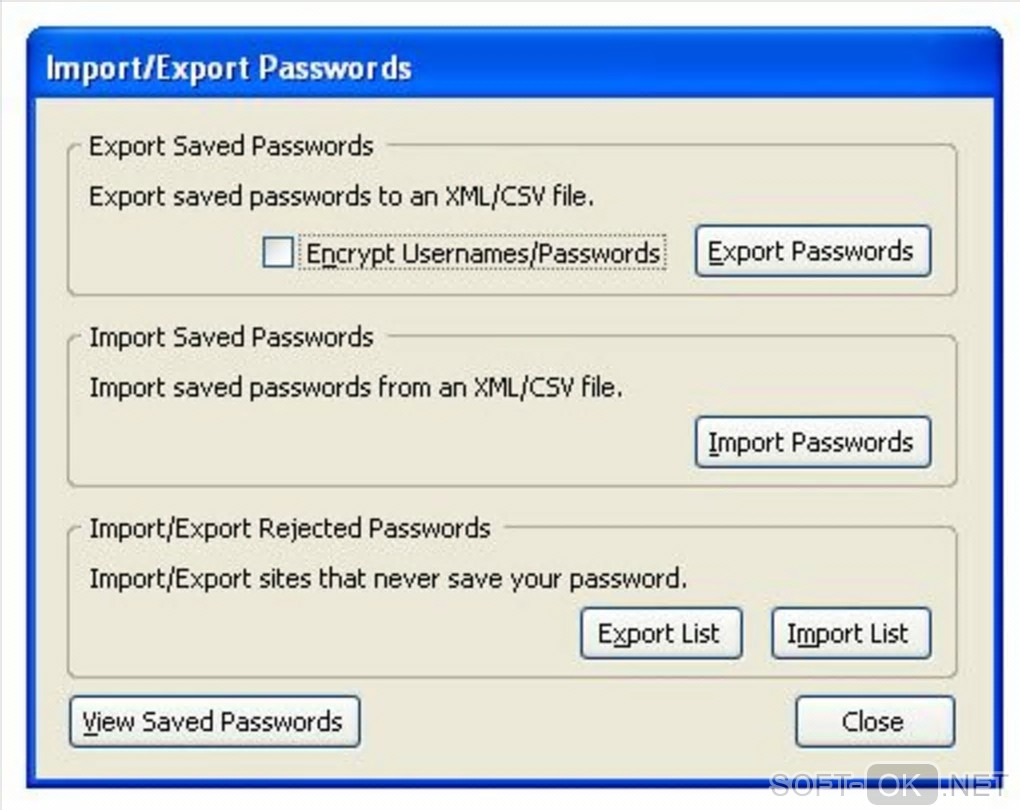Screen dimensions: 1020x810
Task: Click the Export Passwords button
Action: click(x=812, y=252)
